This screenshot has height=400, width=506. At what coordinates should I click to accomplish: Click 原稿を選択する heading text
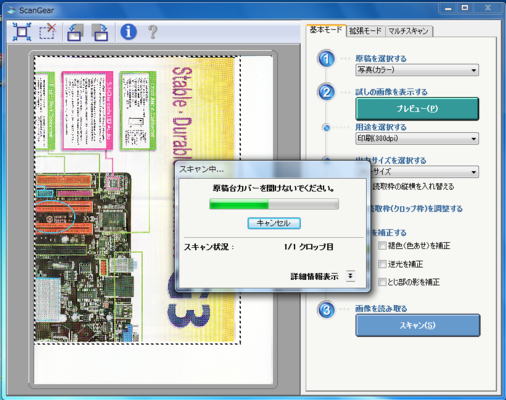click(381, 59)
